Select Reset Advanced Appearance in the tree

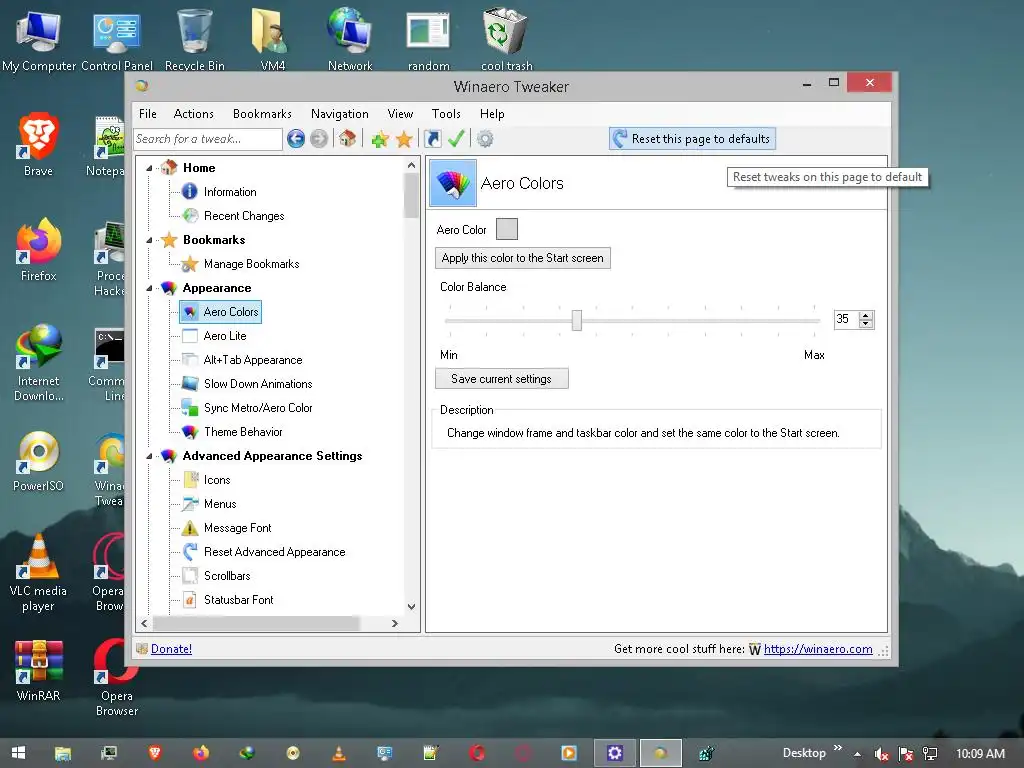click(x=274, y=552)
